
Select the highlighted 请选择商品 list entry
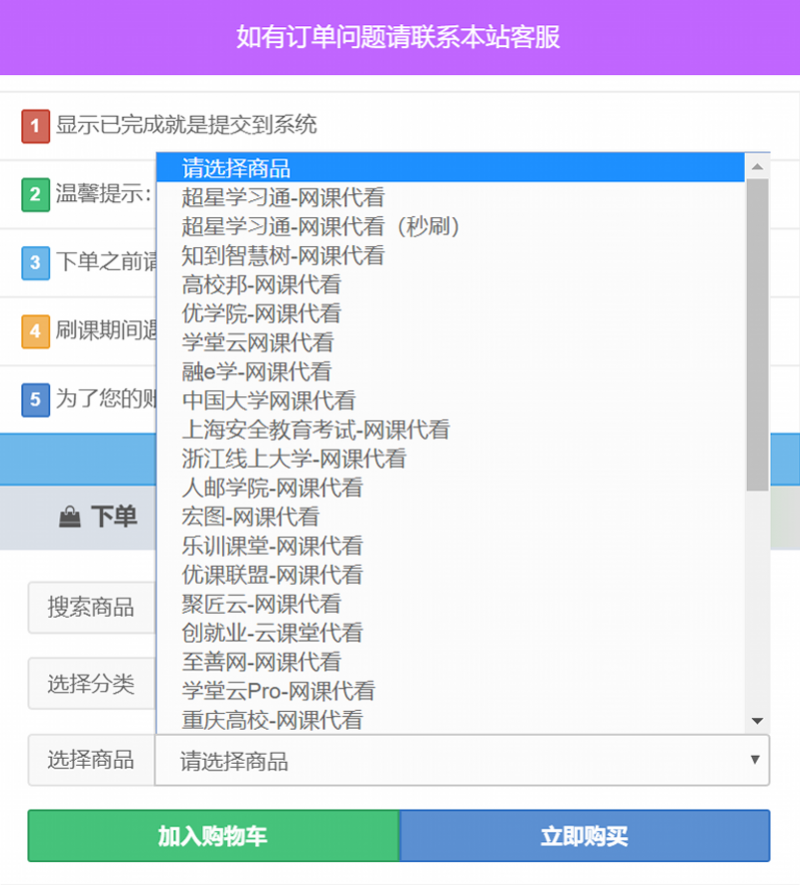click(237, 168)
